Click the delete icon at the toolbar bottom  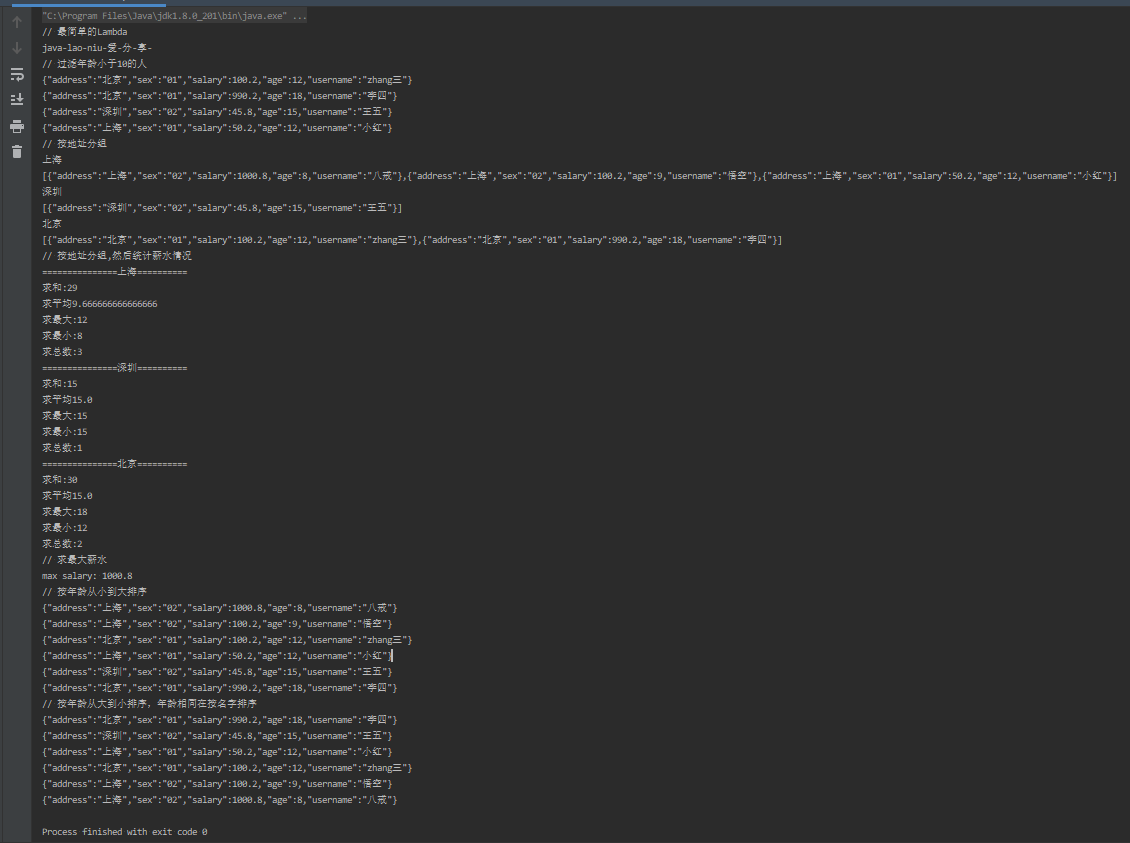coord(15,152)
